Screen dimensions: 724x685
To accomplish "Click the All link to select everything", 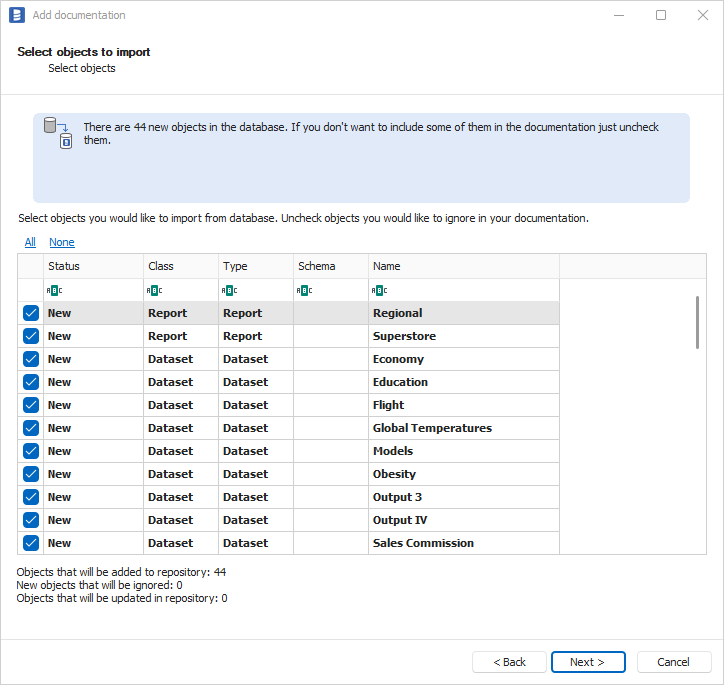I will 30,242.
